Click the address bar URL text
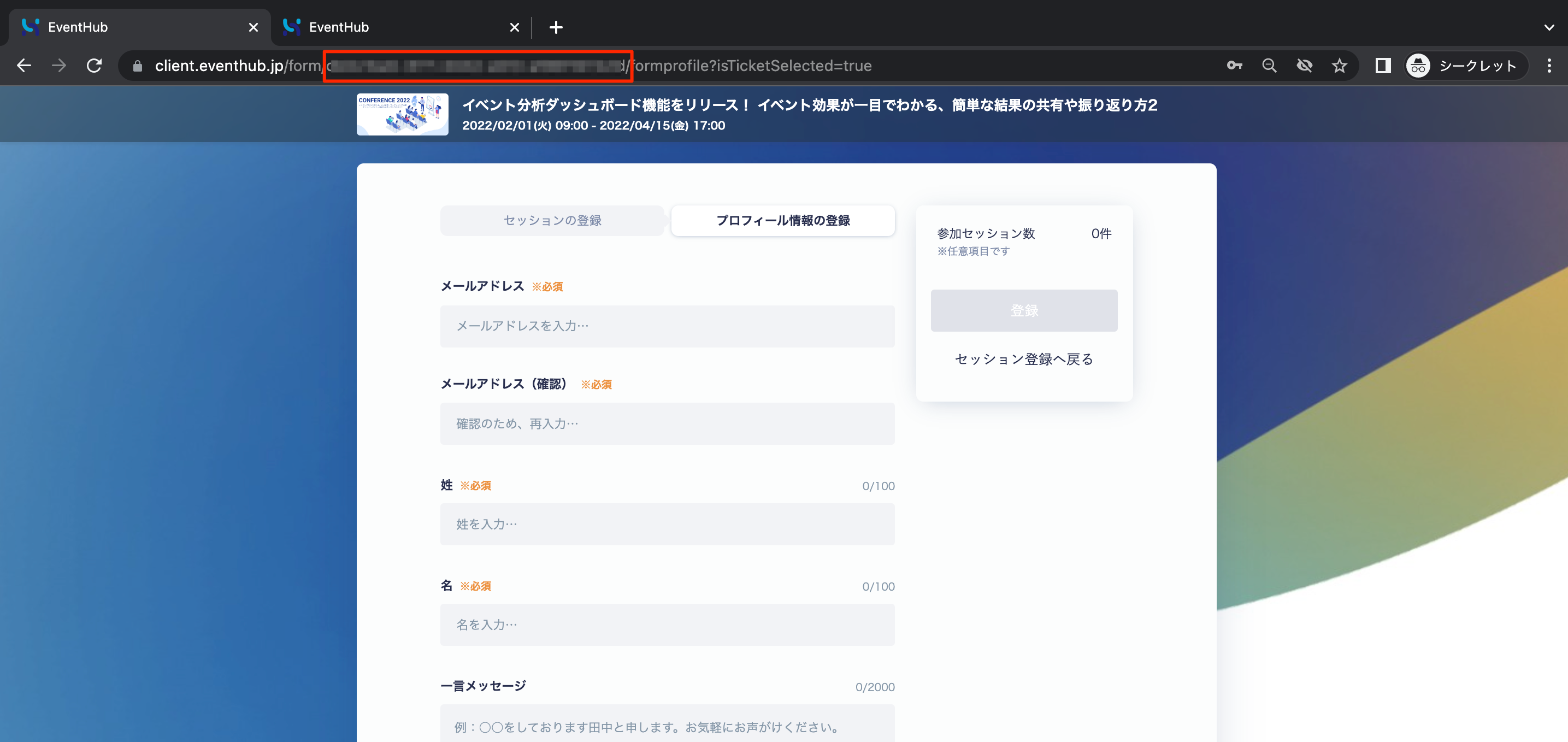1568x742 pixels. [x=513, y=66]
